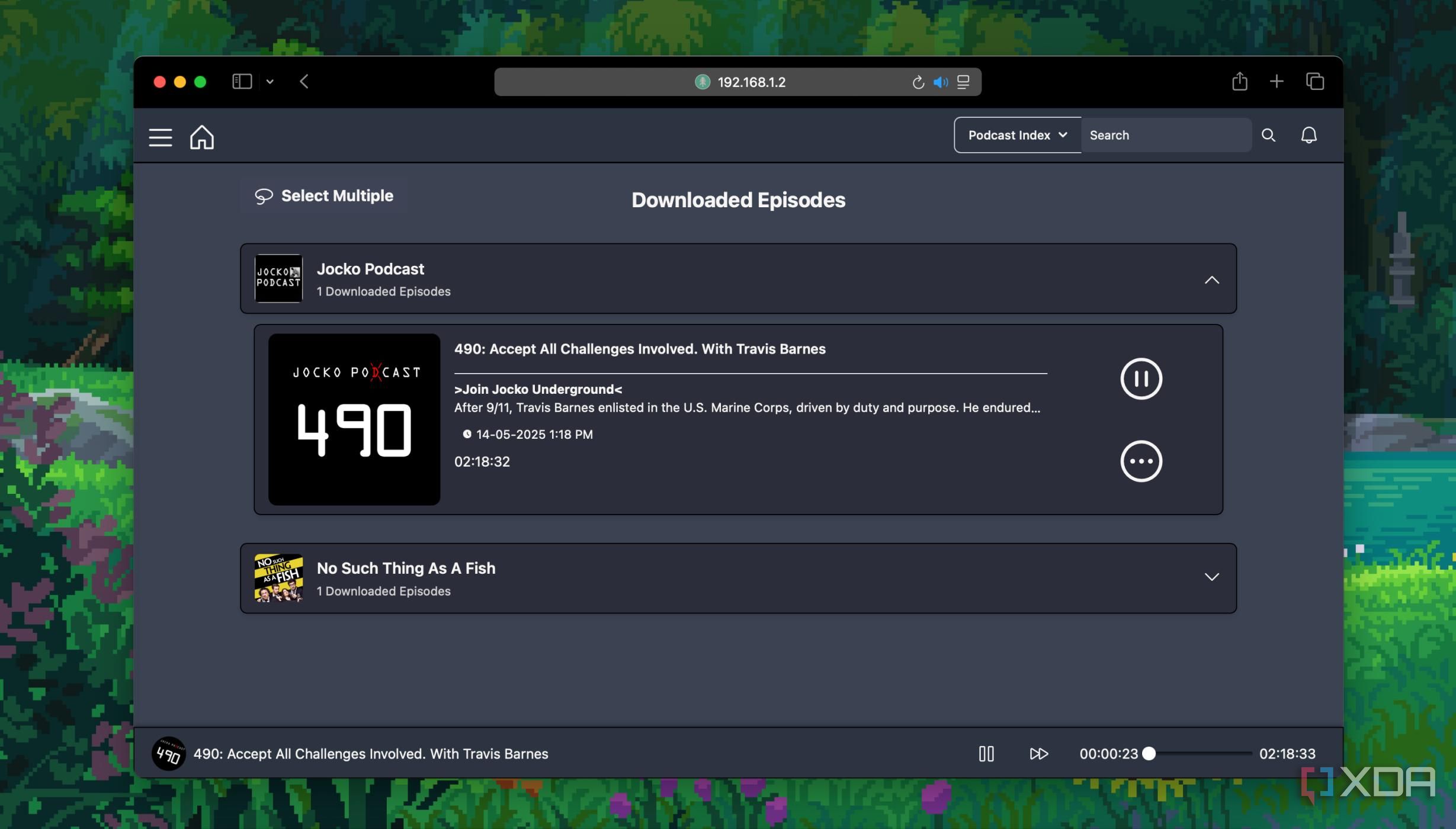Mute the tab audio speaker icon
Screen dimensions: 1456x829
pyautogui.click(x=941, y=82)
